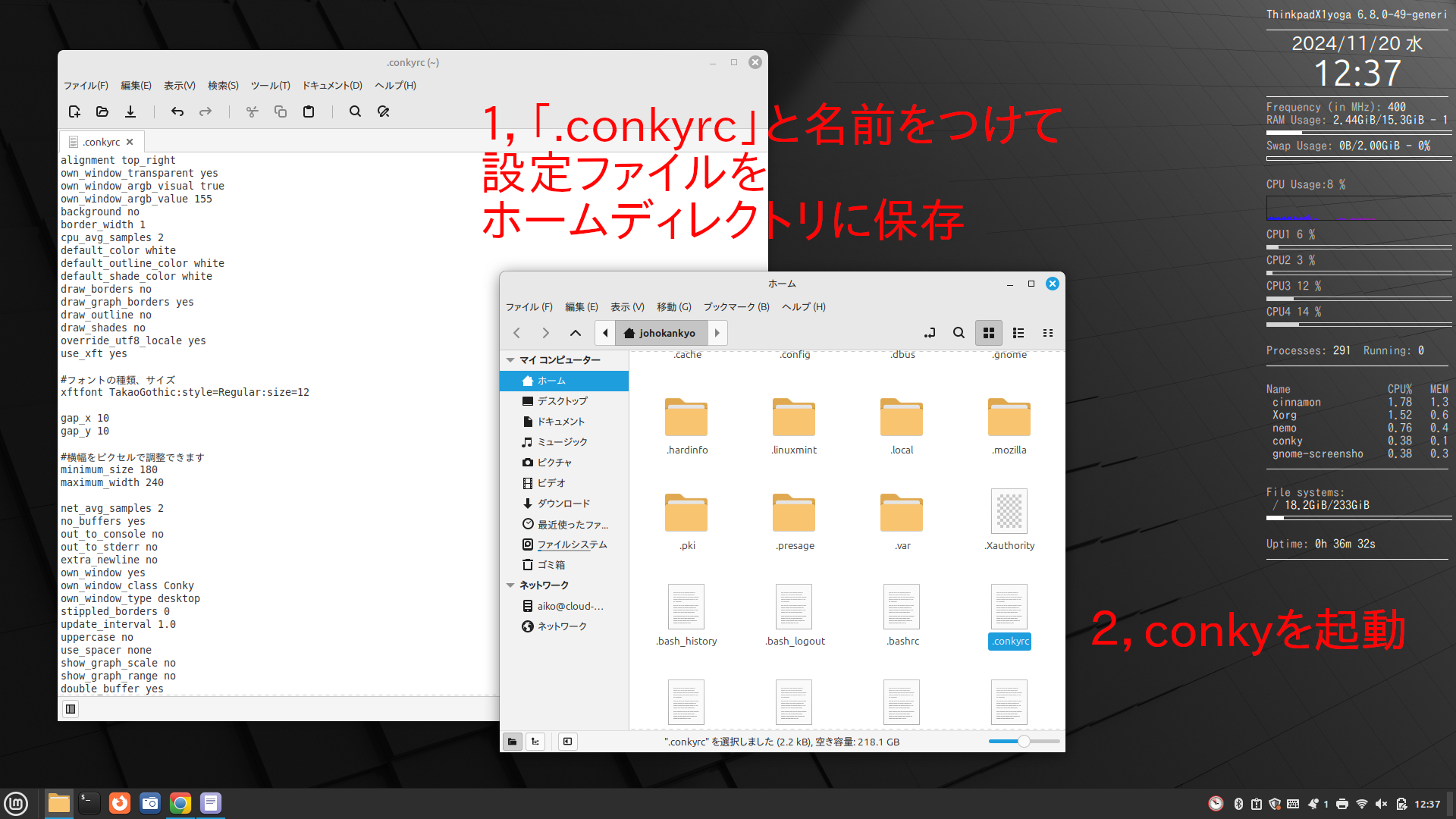Viewport: 1456px width, 819px height.
Task: Collapse the ネットワーク section
Action: tap(510, 585)
